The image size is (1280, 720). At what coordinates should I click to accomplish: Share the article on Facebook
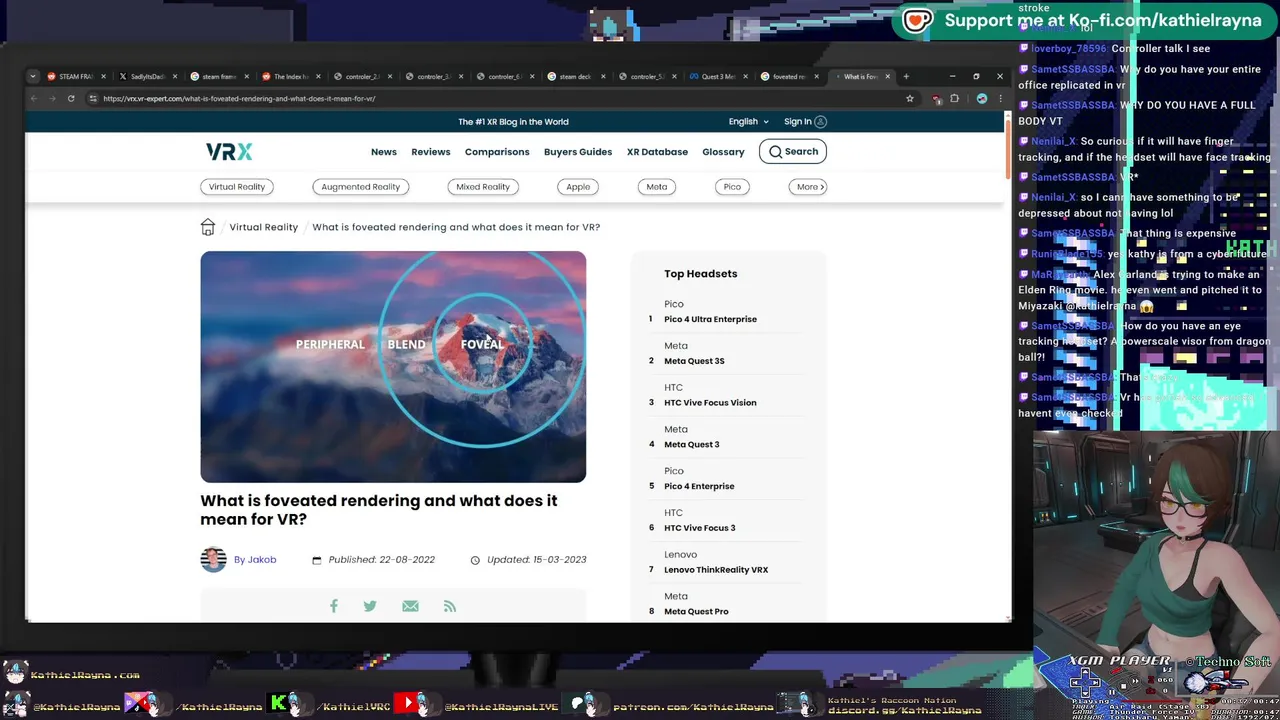click(334, 606)
